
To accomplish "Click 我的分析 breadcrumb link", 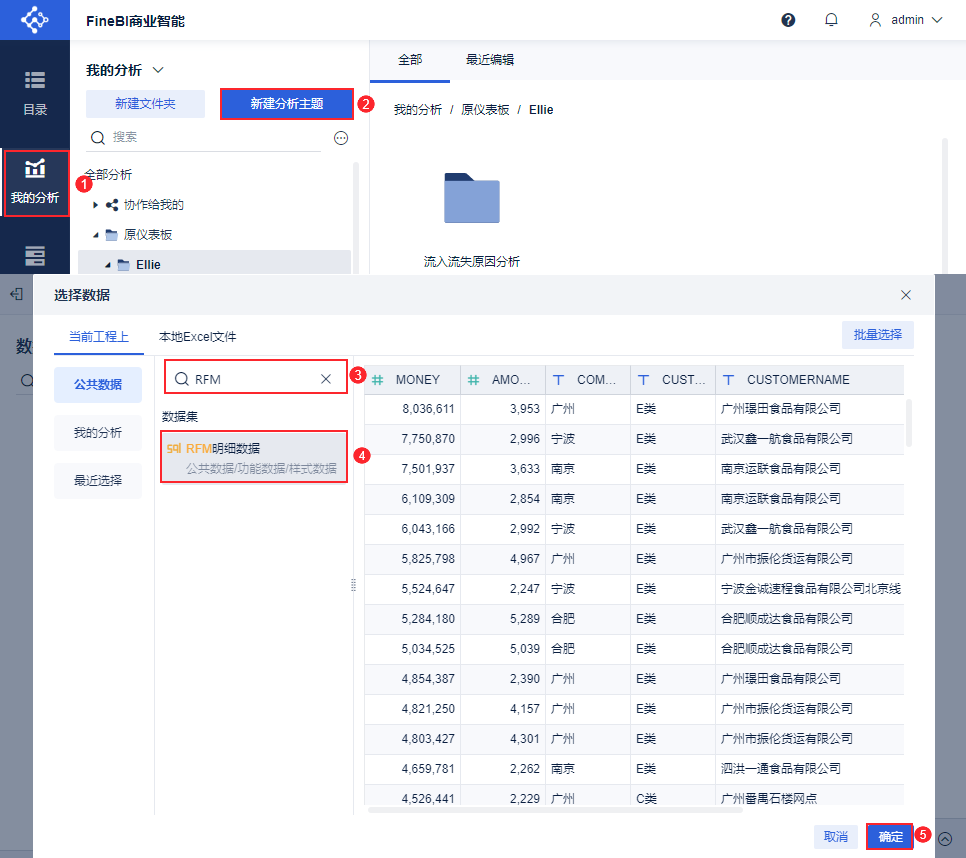I will (418, 110).
